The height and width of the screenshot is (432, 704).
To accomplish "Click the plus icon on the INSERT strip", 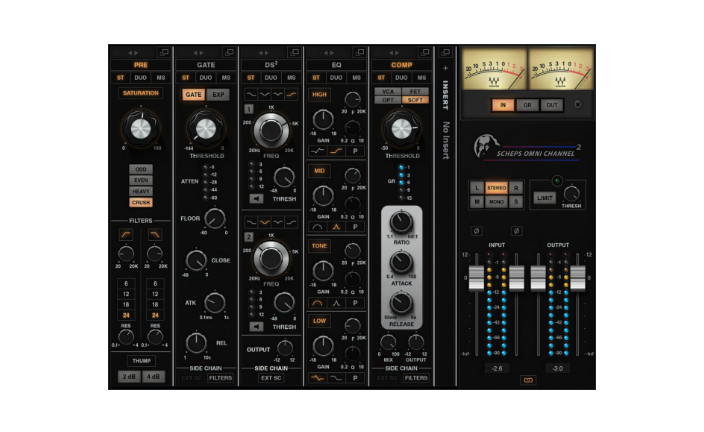I will pyautogui.click(x=445, y=68).
